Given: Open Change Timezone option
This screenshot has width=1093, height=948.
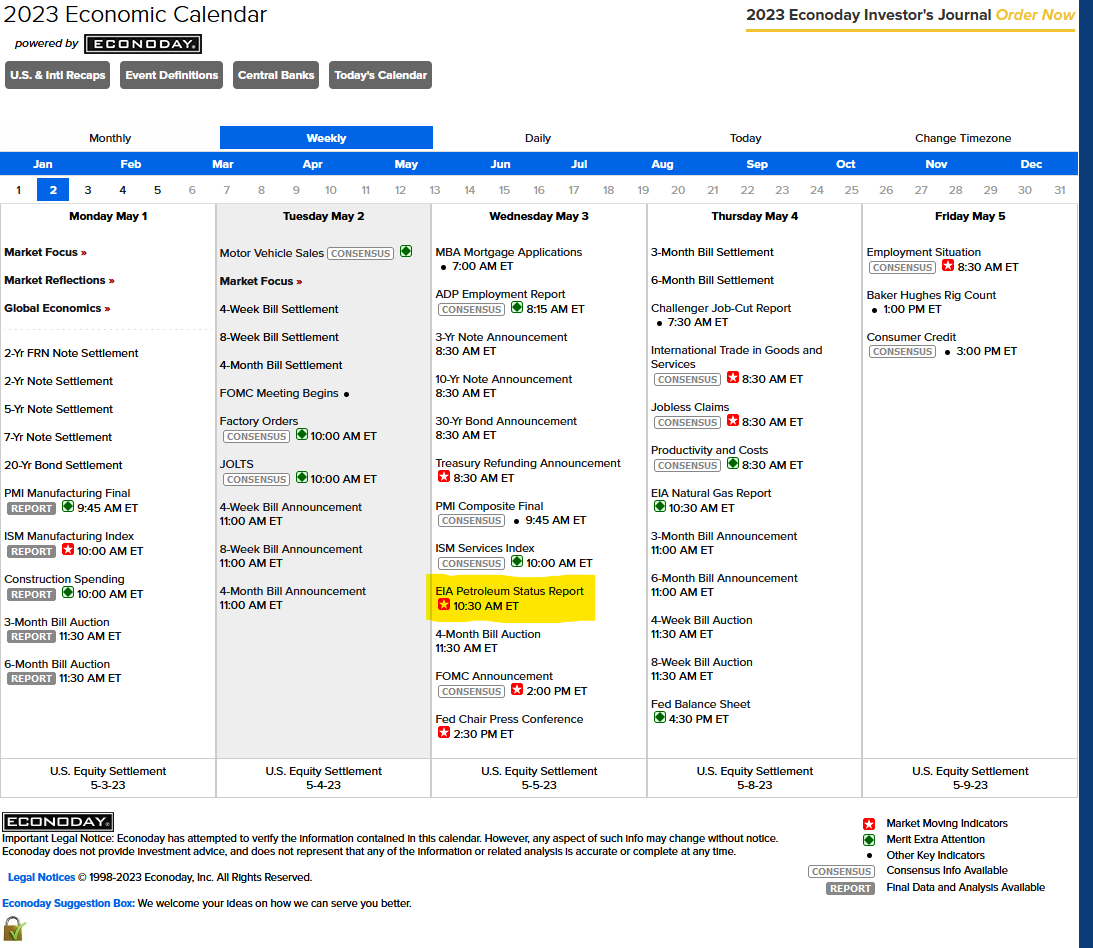Looking at the screenshot, I should tap(963, 138).
